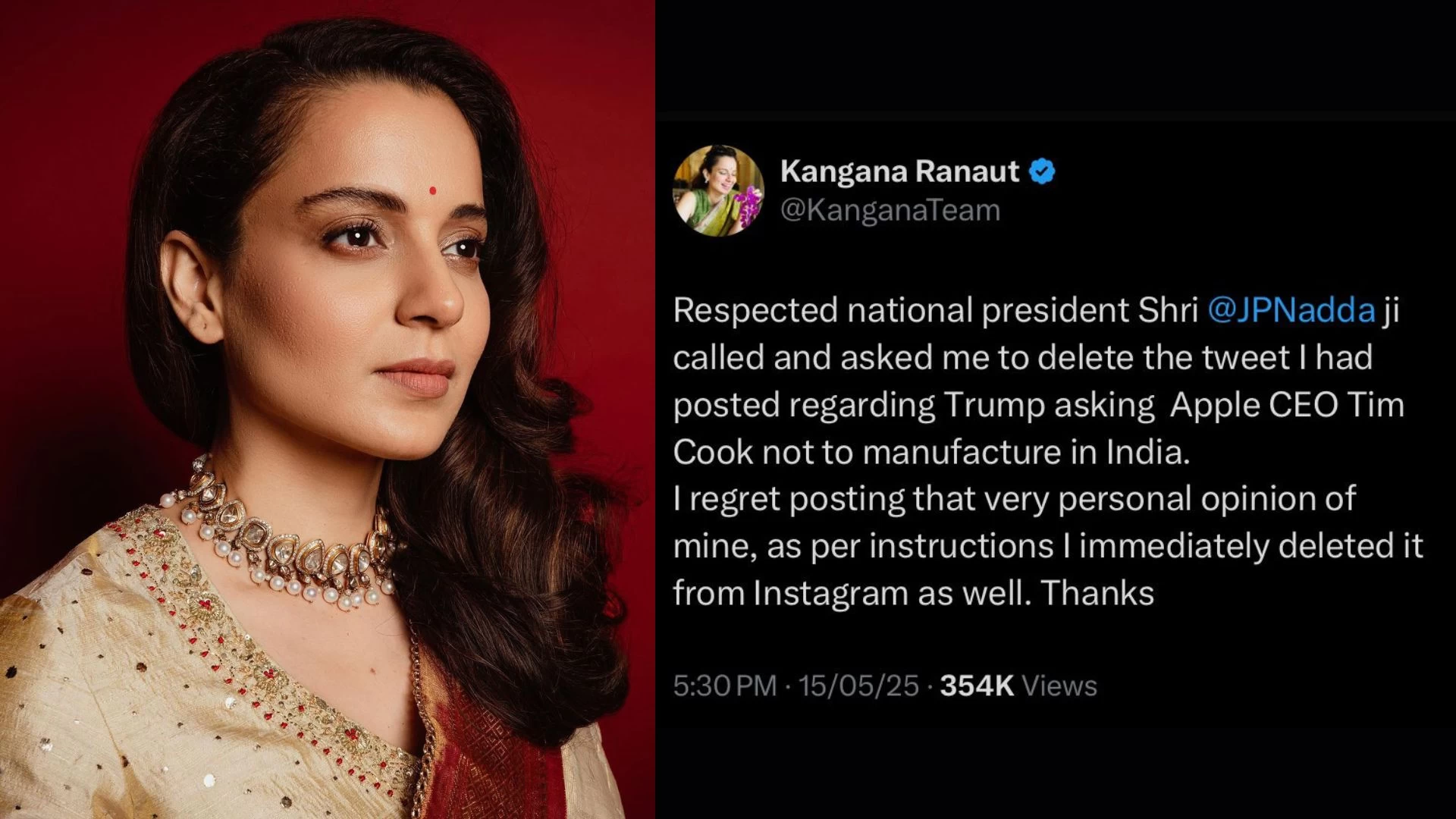Image resolution: width=1456 pixels, height=819 pixels.
Task: Visit the @KanganaTeam handle
Action: click(x=890, y=210)
